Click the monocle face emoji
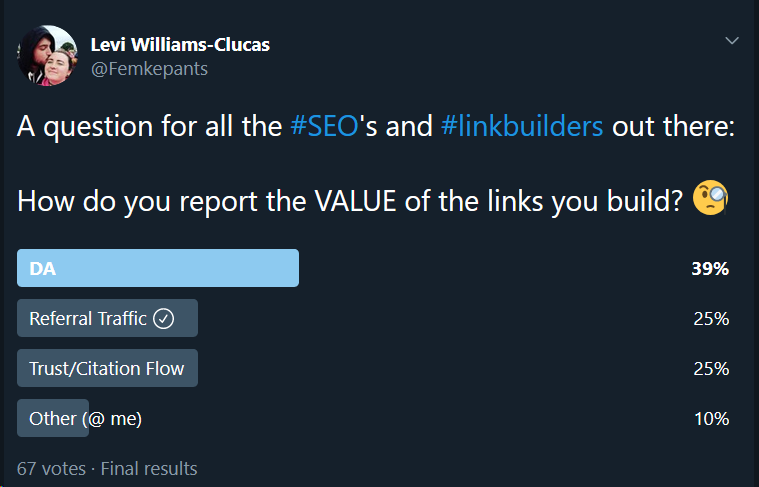Screen dimensions: 759x487 tap(710, 198)
